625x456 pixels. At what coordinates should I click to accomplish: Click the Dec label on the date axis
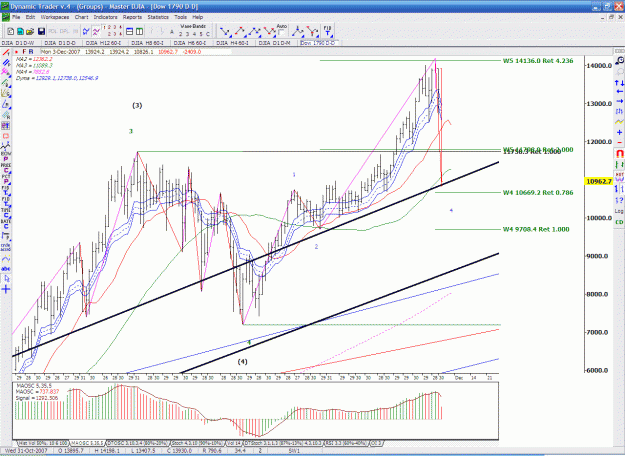tap(459, 378)
